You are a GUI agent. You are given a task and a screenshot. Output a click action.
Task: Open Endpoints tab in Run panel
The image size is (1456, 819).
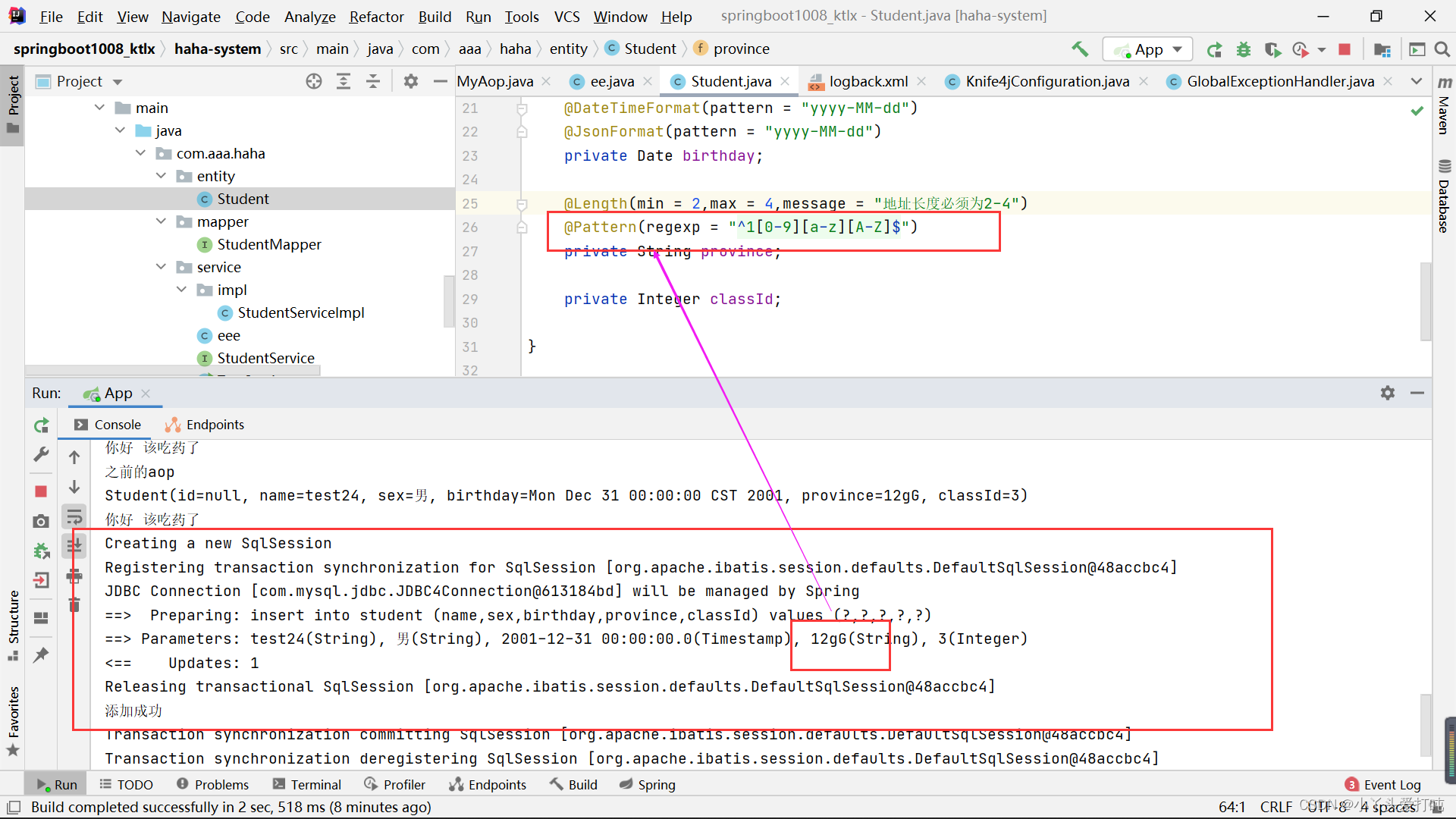tap(205, 425)
